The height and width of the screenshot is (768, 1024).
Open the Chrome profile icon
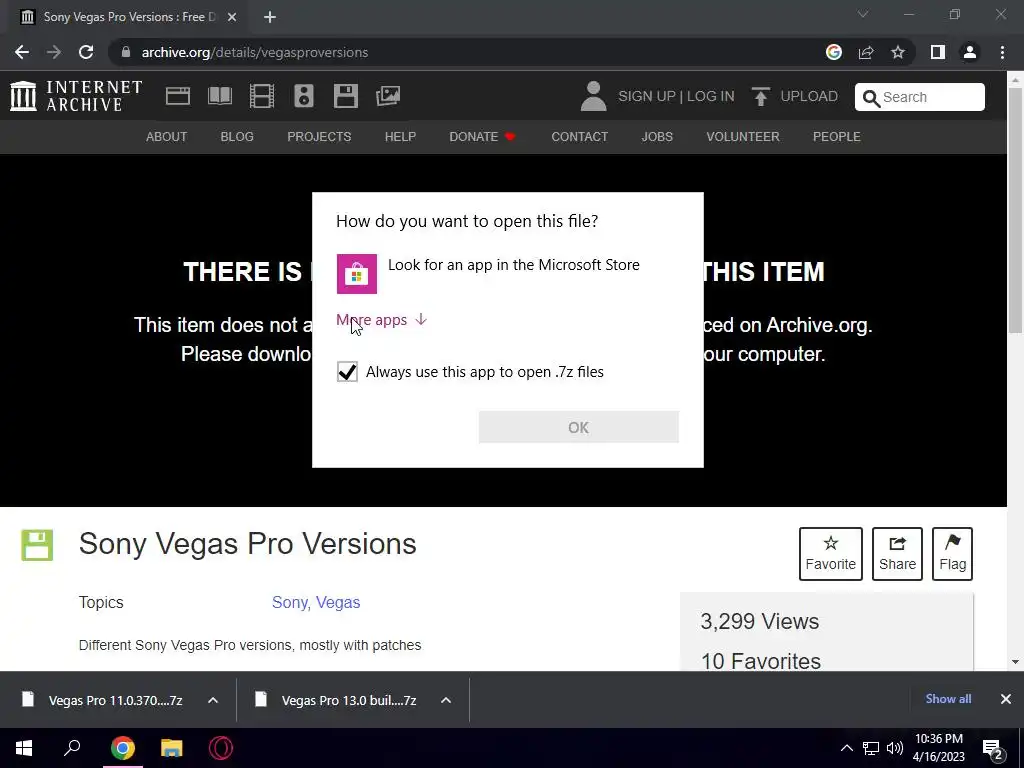click(970, 52)
